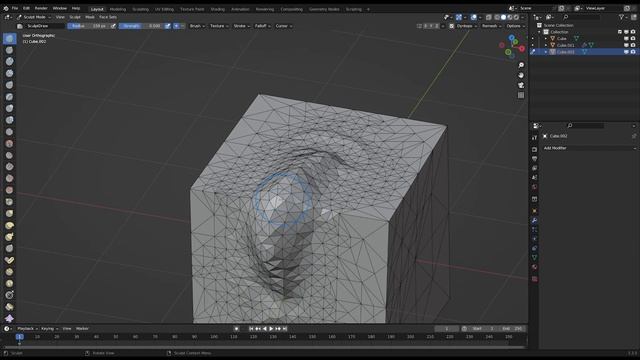Open the Texture dropdown

click(219, 26)
